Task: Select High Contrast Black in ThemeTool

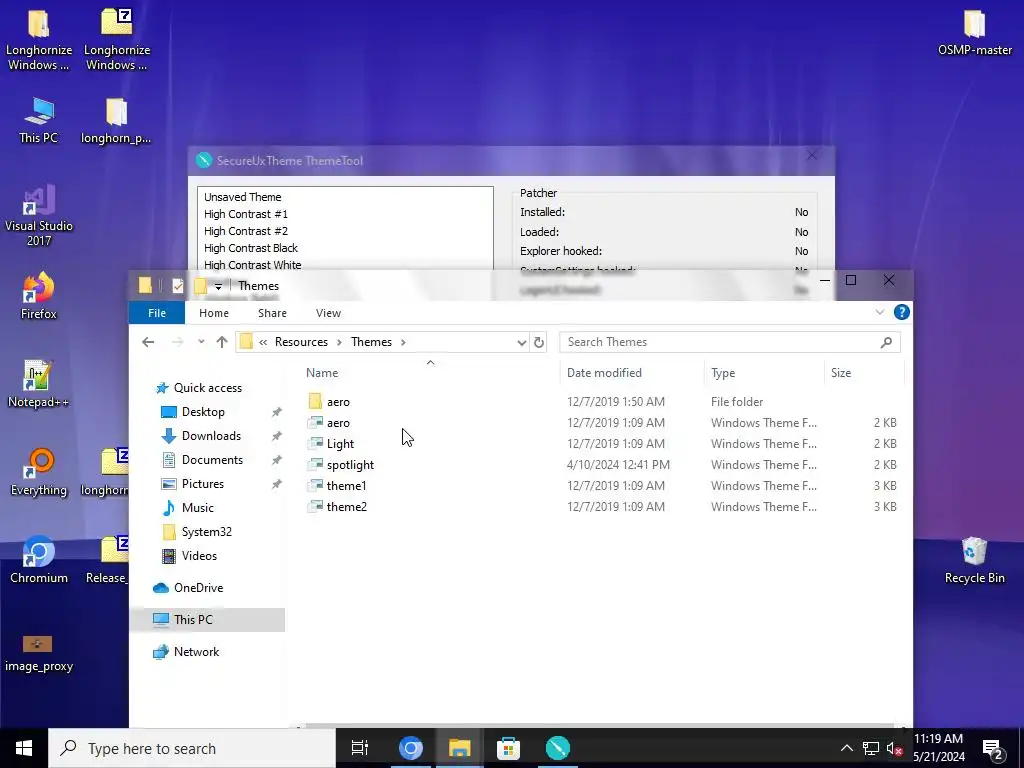Action: [251, 248]
